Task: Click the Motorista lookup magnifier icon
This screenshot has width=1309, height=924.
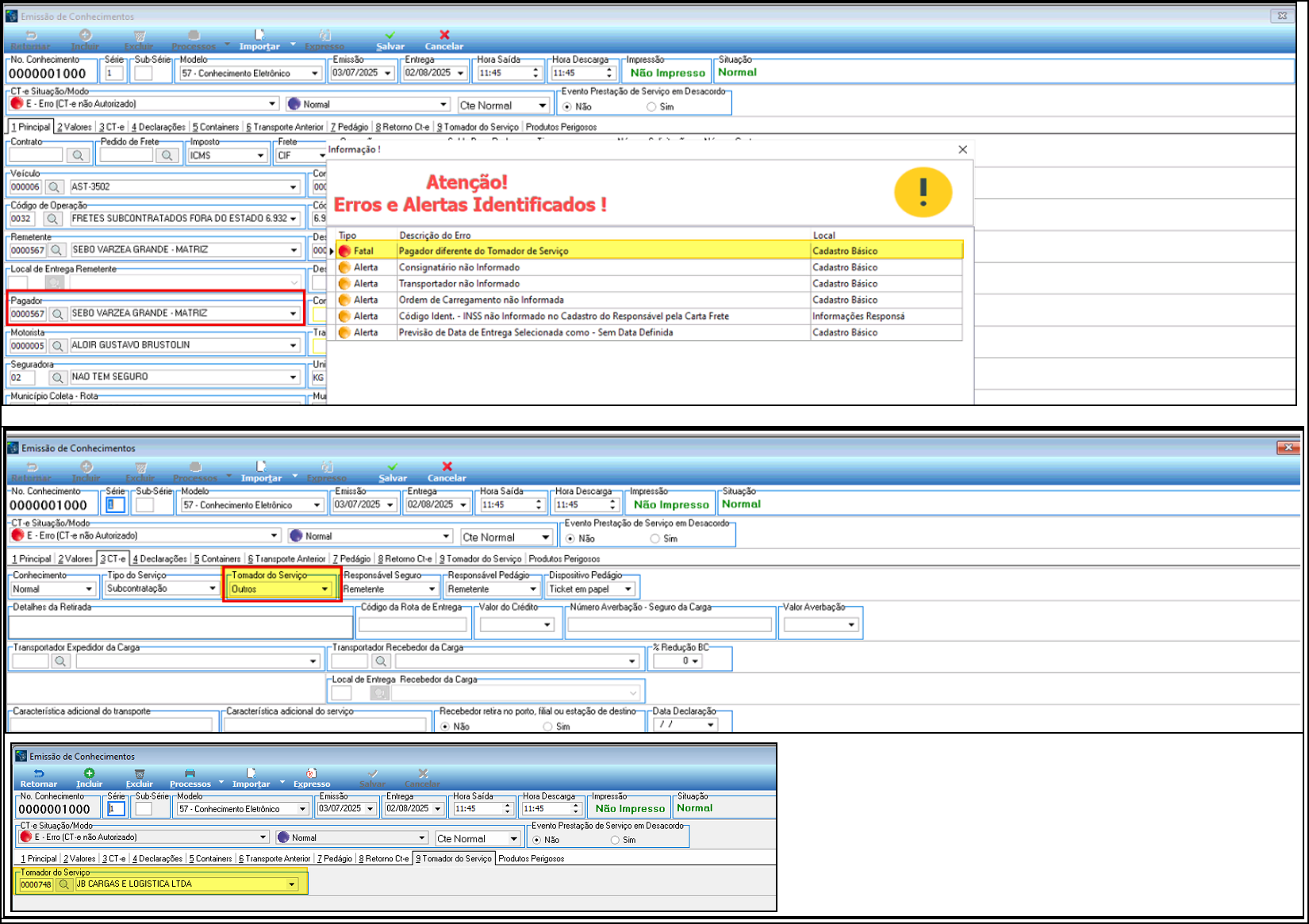Action: pos(57,346)
